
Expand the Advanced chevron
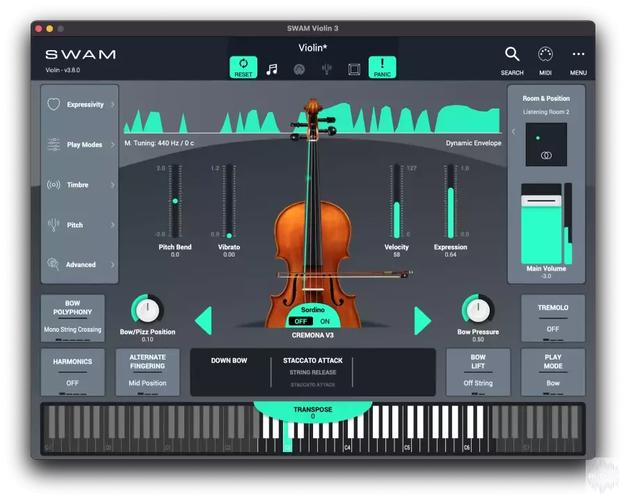113,264
